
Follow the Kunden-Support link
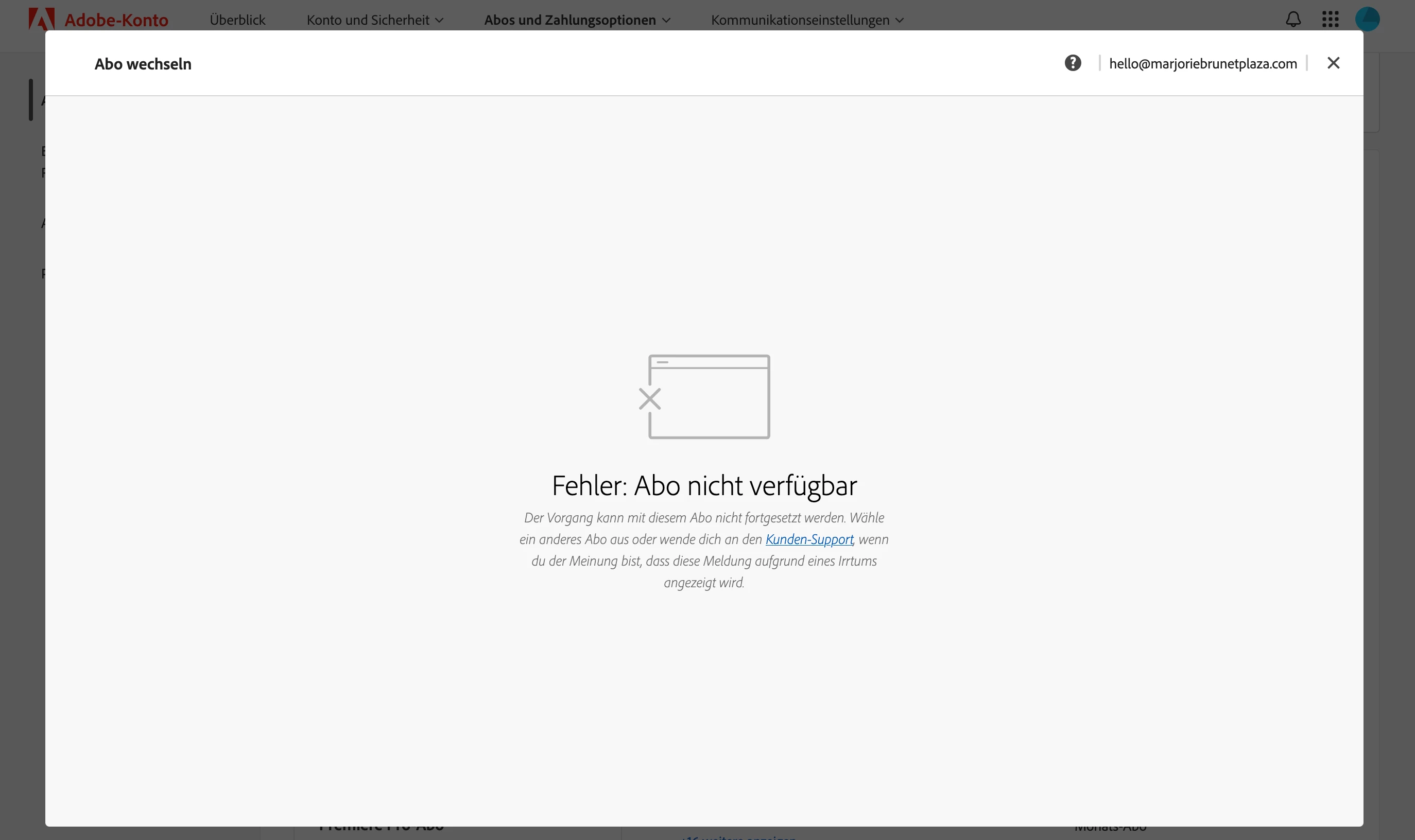pos(808,539)
